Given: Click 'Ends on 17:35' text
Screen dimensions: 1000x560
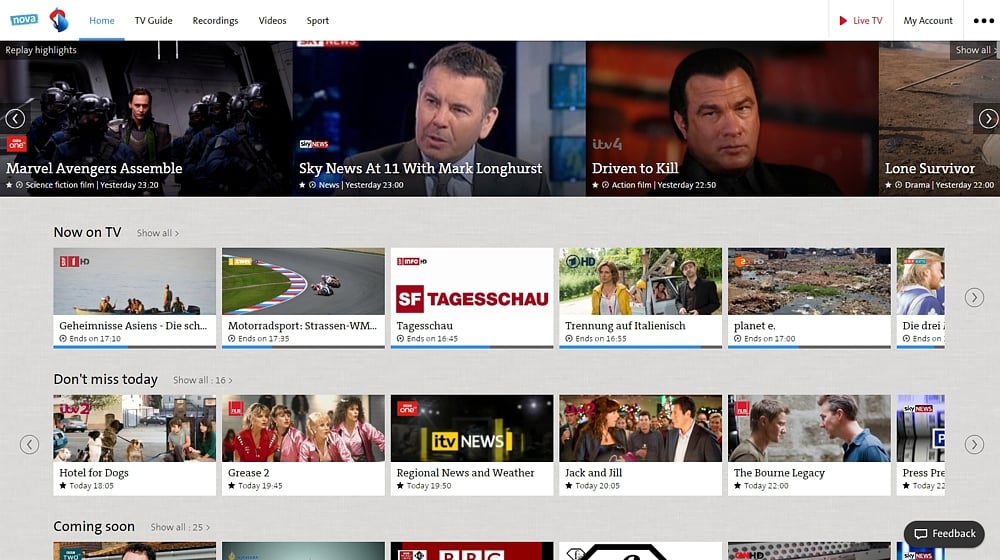Looking at the screenshot, I should 263,339.
